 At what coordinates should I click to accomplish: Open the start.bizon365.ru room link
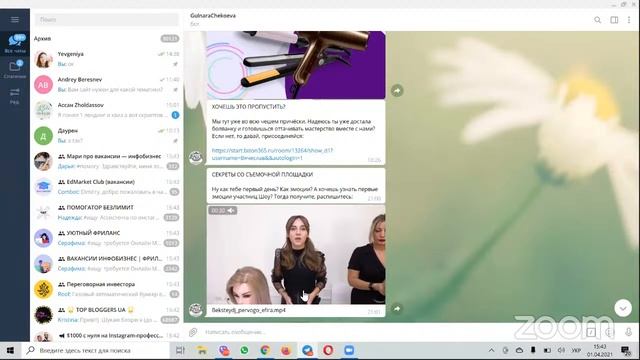(x=272, y=154)
